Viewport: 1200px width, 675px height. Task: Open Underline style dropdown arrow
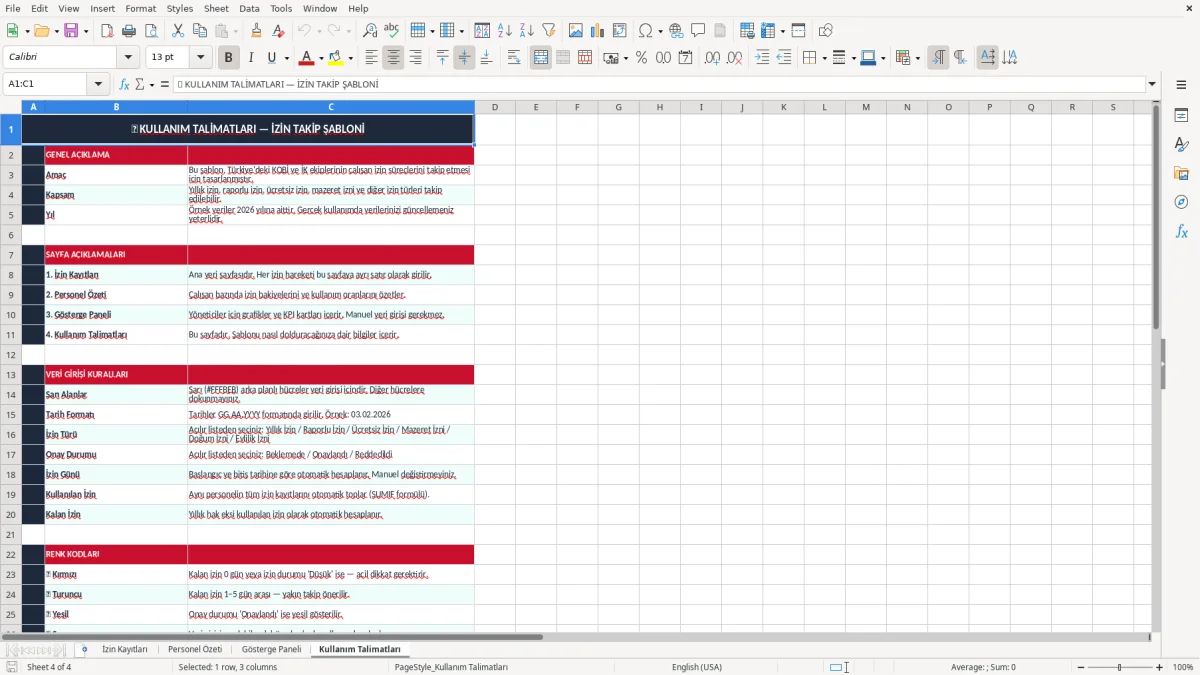(286, 58)
